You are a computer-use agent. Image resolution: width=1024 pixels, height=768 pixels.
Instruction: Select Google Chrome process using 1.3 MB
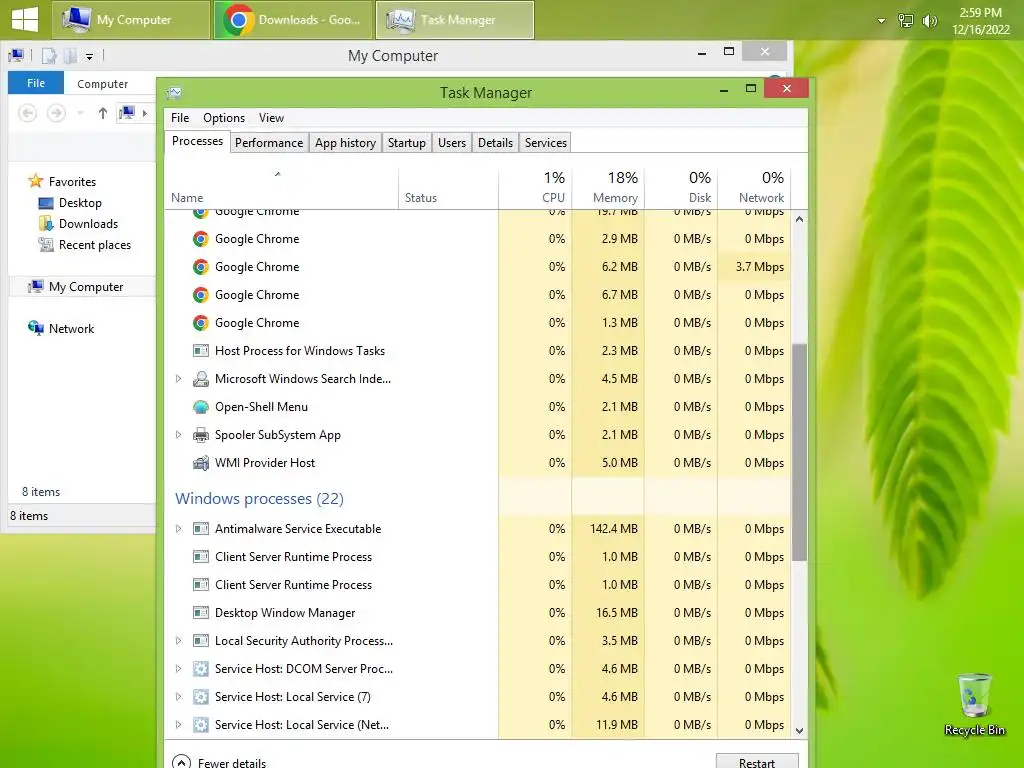click(478, 323)
